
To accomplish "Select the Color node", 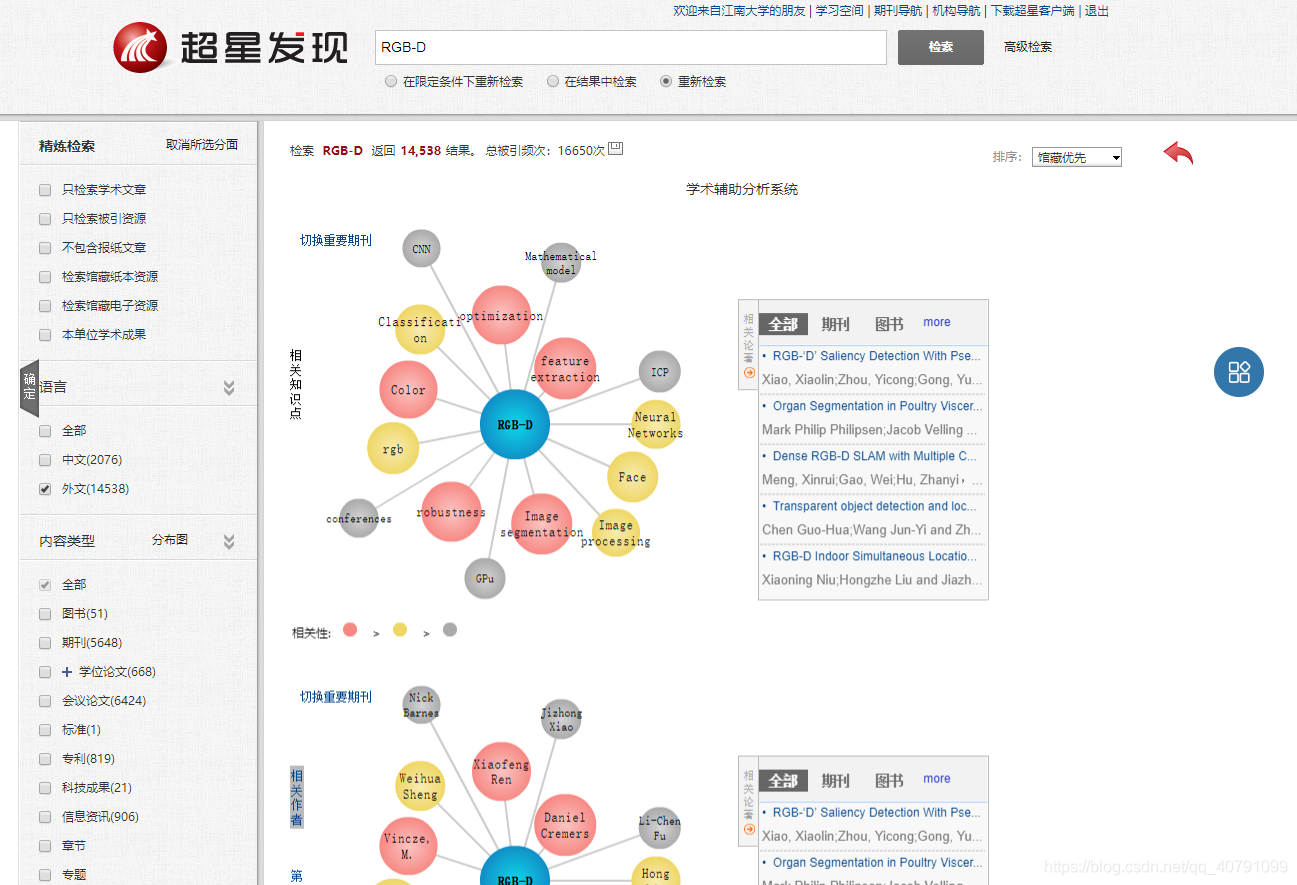I will tap(408, 390).
